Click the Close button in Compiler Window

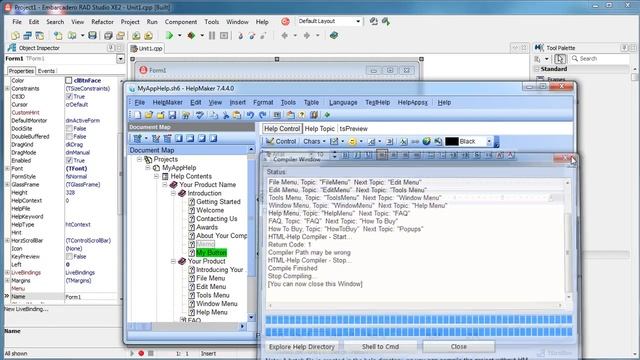[x=459, y=347]
